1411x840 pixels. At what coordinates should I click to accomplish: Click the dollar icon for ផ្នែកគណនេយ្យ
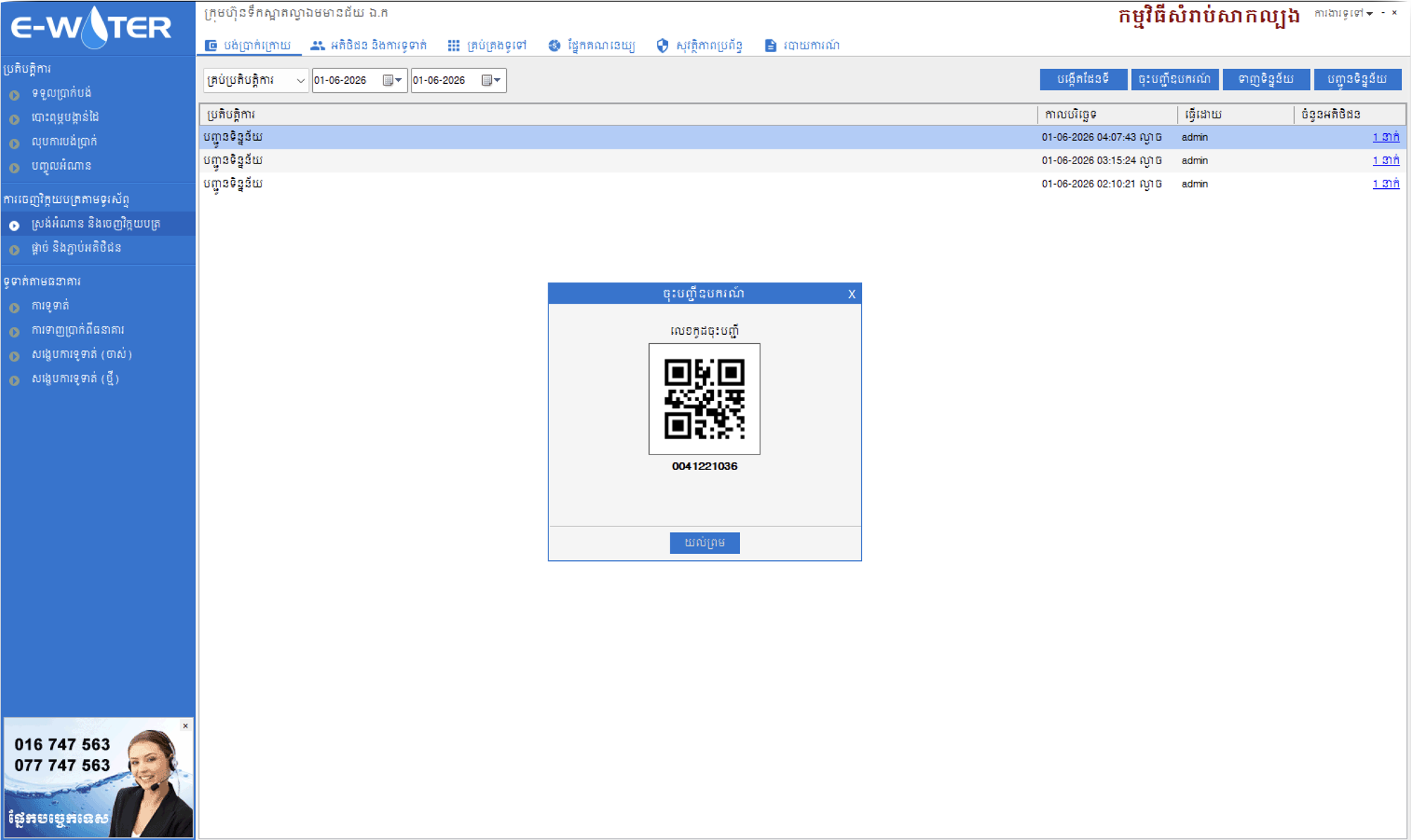[x=554, y=46]
